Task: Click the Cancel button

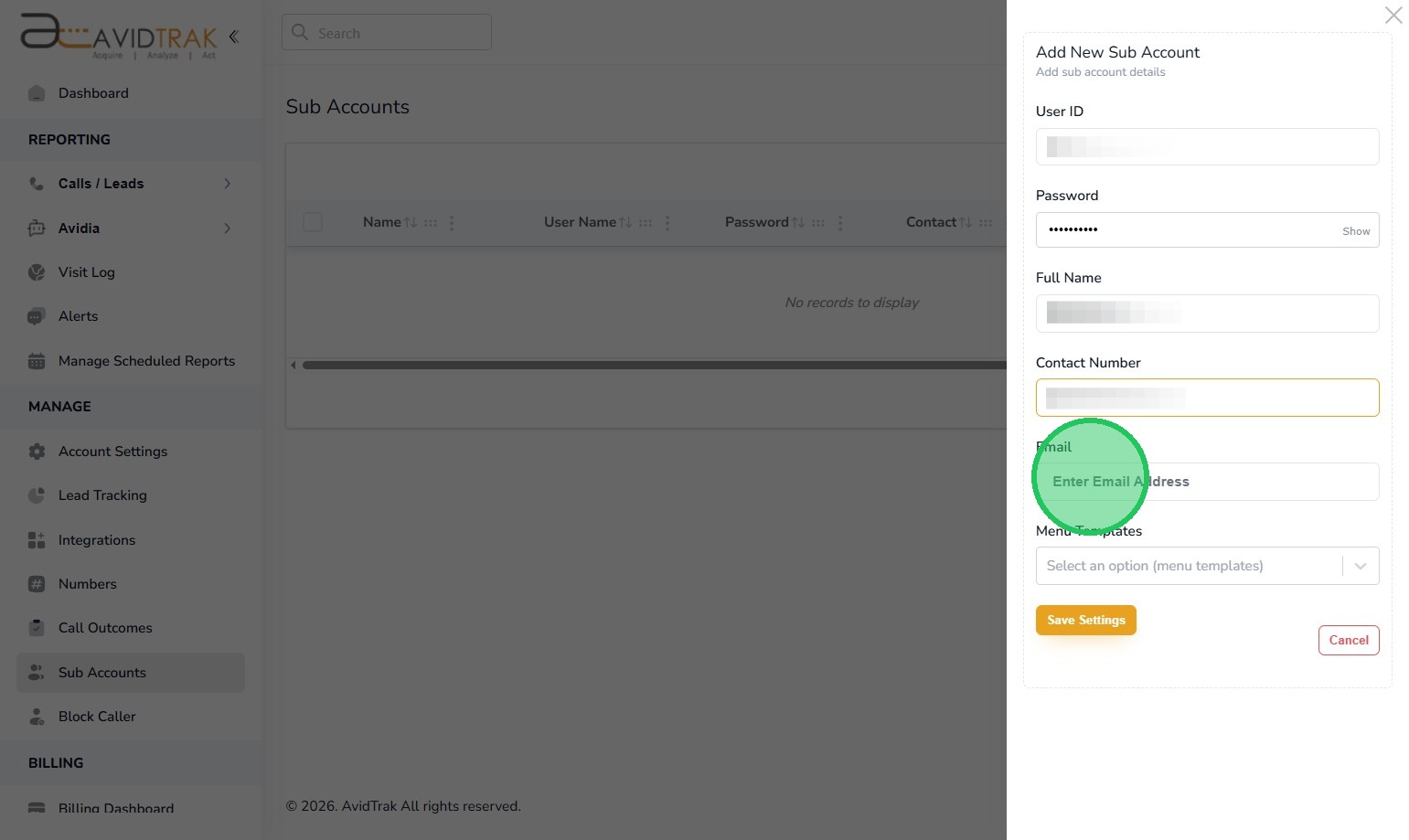Action: (x=1348, y=640)
